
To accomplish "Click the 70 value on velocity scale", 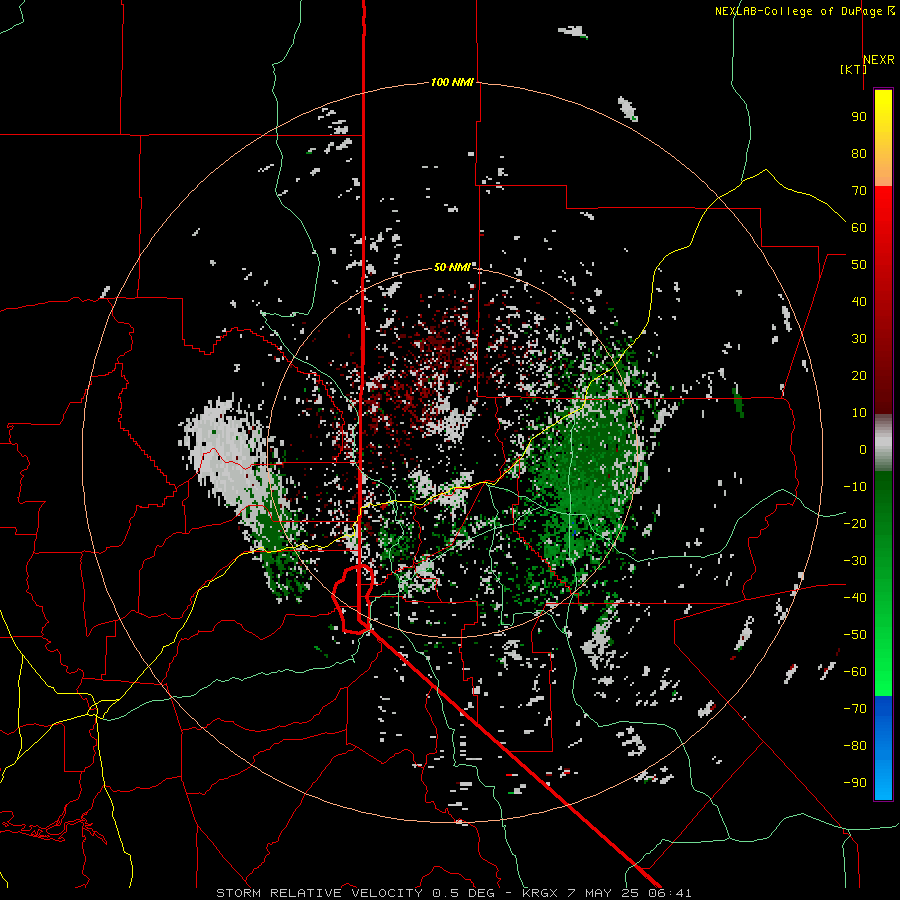I will pyautogui.click(x=859, y=191).
